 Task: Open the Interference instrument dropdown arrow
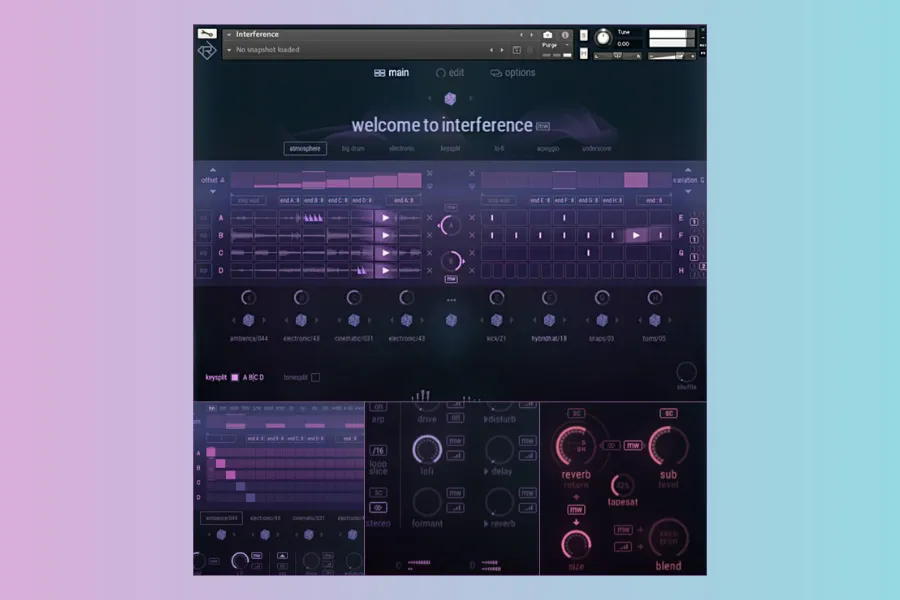tap(229, 35)
